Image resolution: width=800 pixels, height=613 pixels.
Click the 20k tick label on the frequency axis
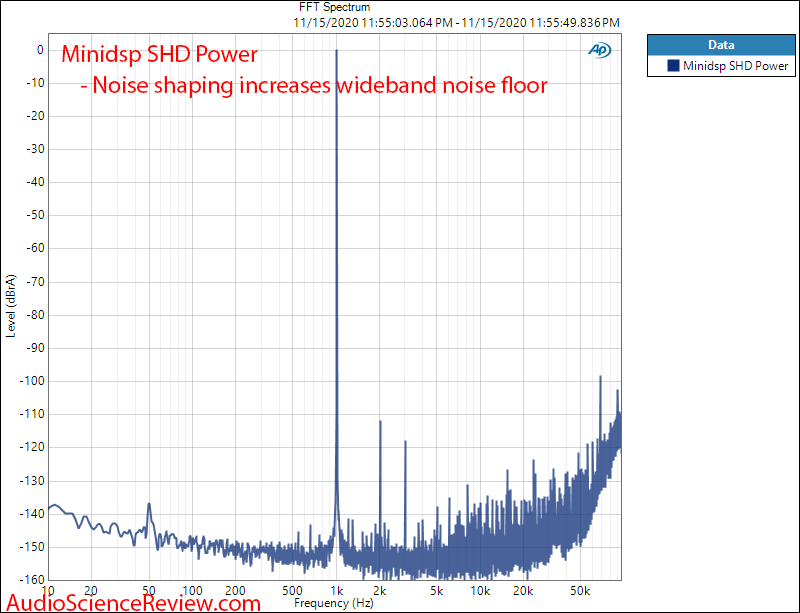(x=523, y=591)
